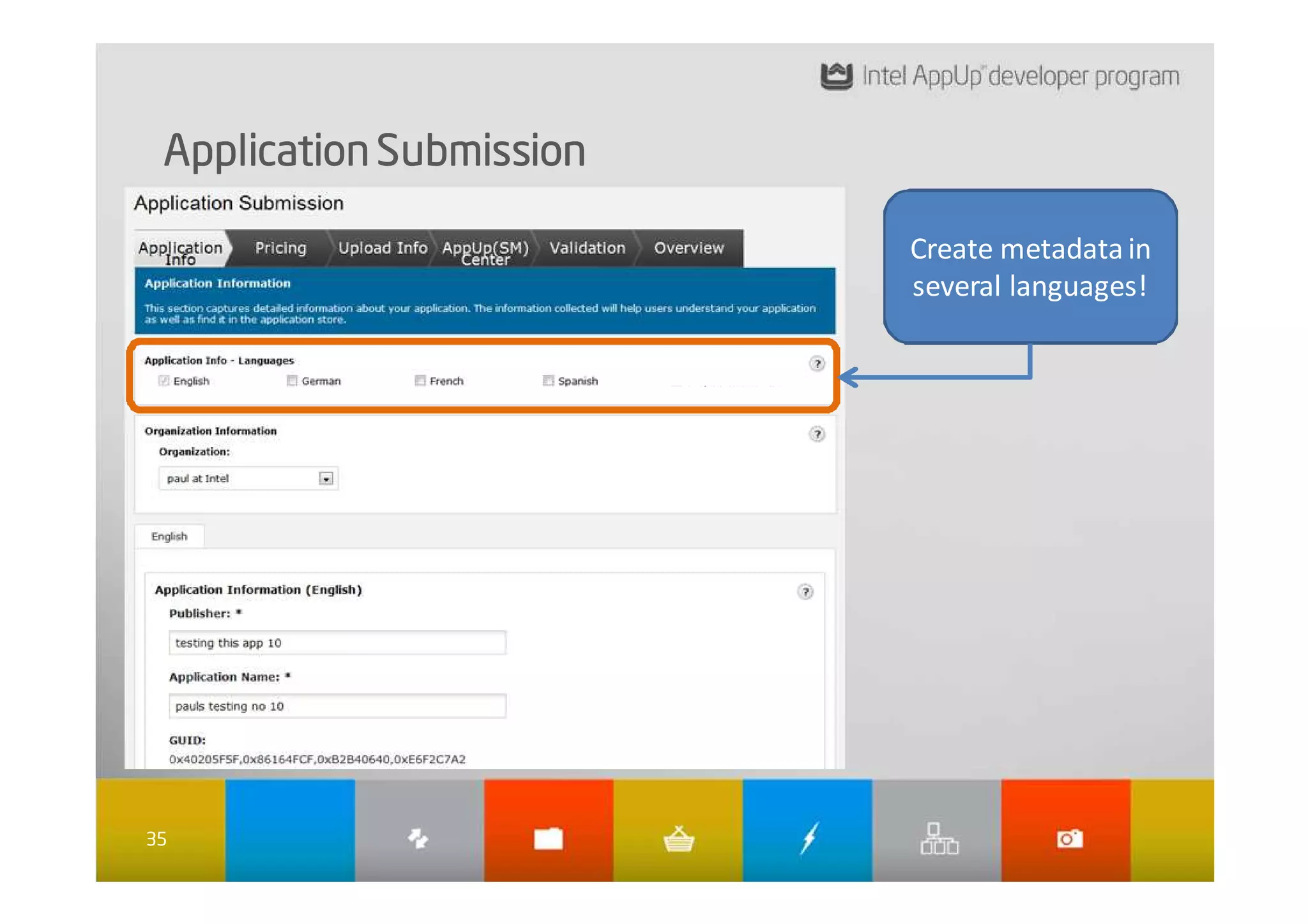Click the hierarchy diagram footer icon
1308x924 pixels.
pyautogui.click(x=939, y=838)
